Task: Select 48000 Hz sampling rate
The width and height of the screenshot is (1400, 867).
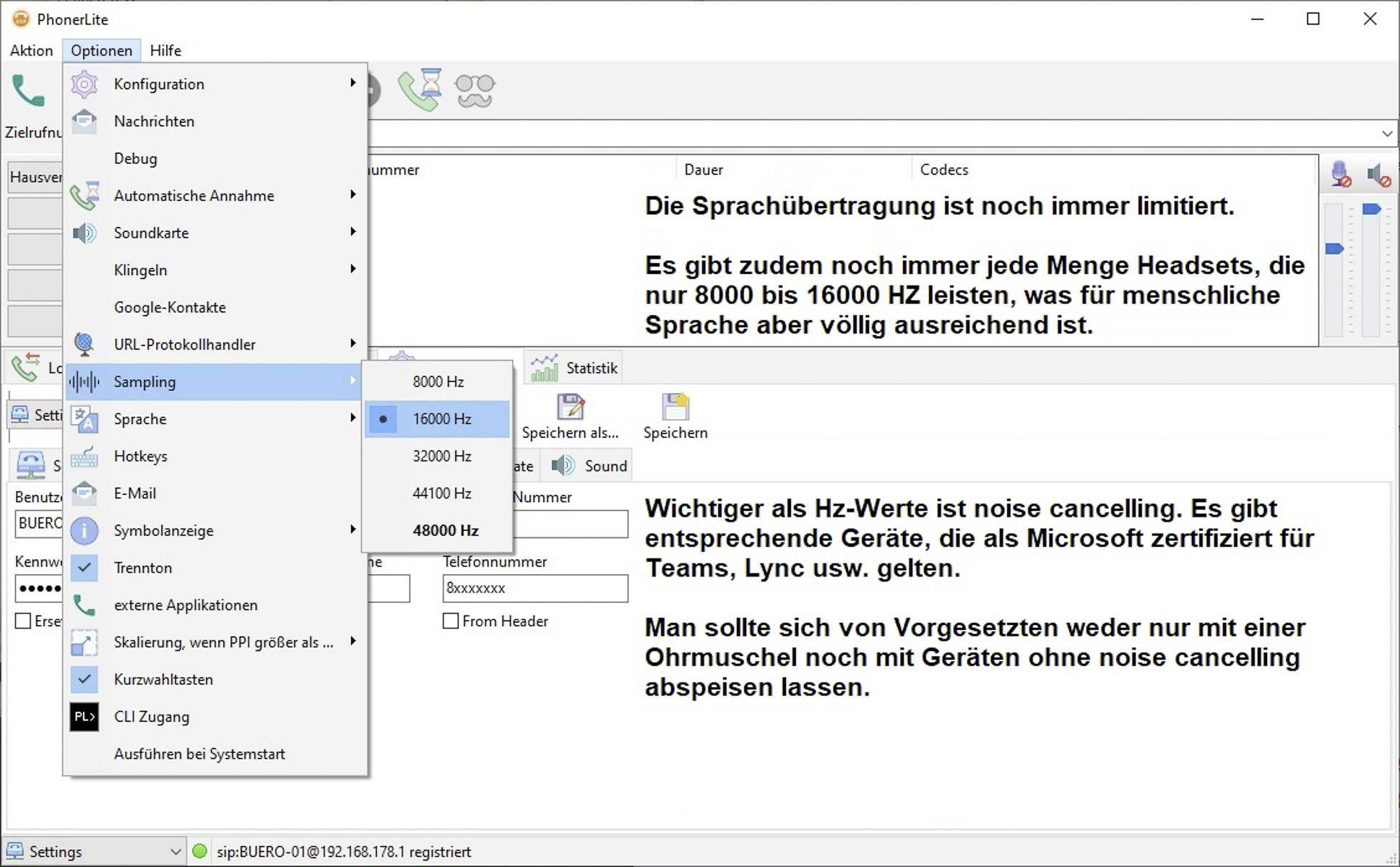Action: 445,530
